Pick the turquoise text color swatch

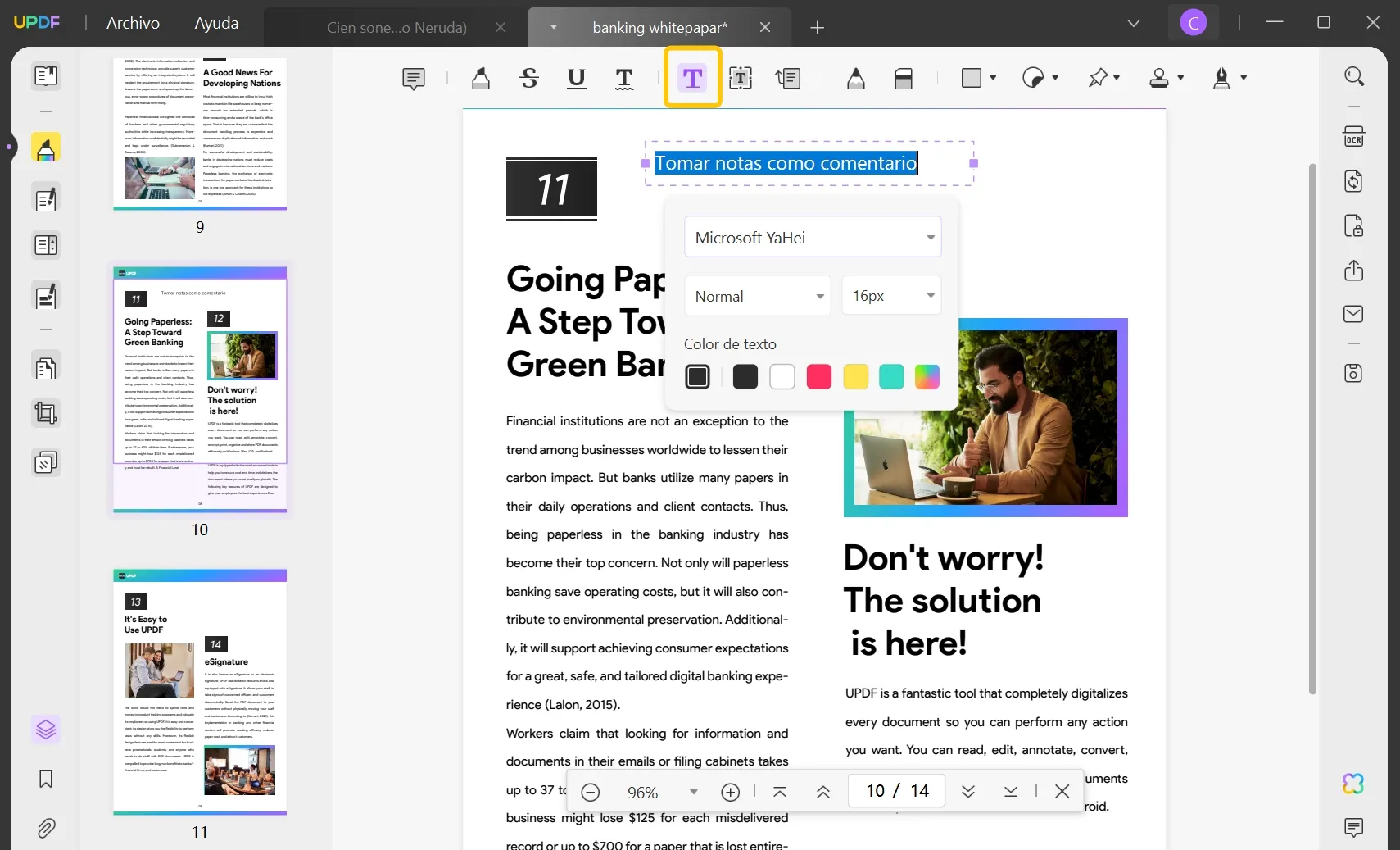click(x=891, y=377)
